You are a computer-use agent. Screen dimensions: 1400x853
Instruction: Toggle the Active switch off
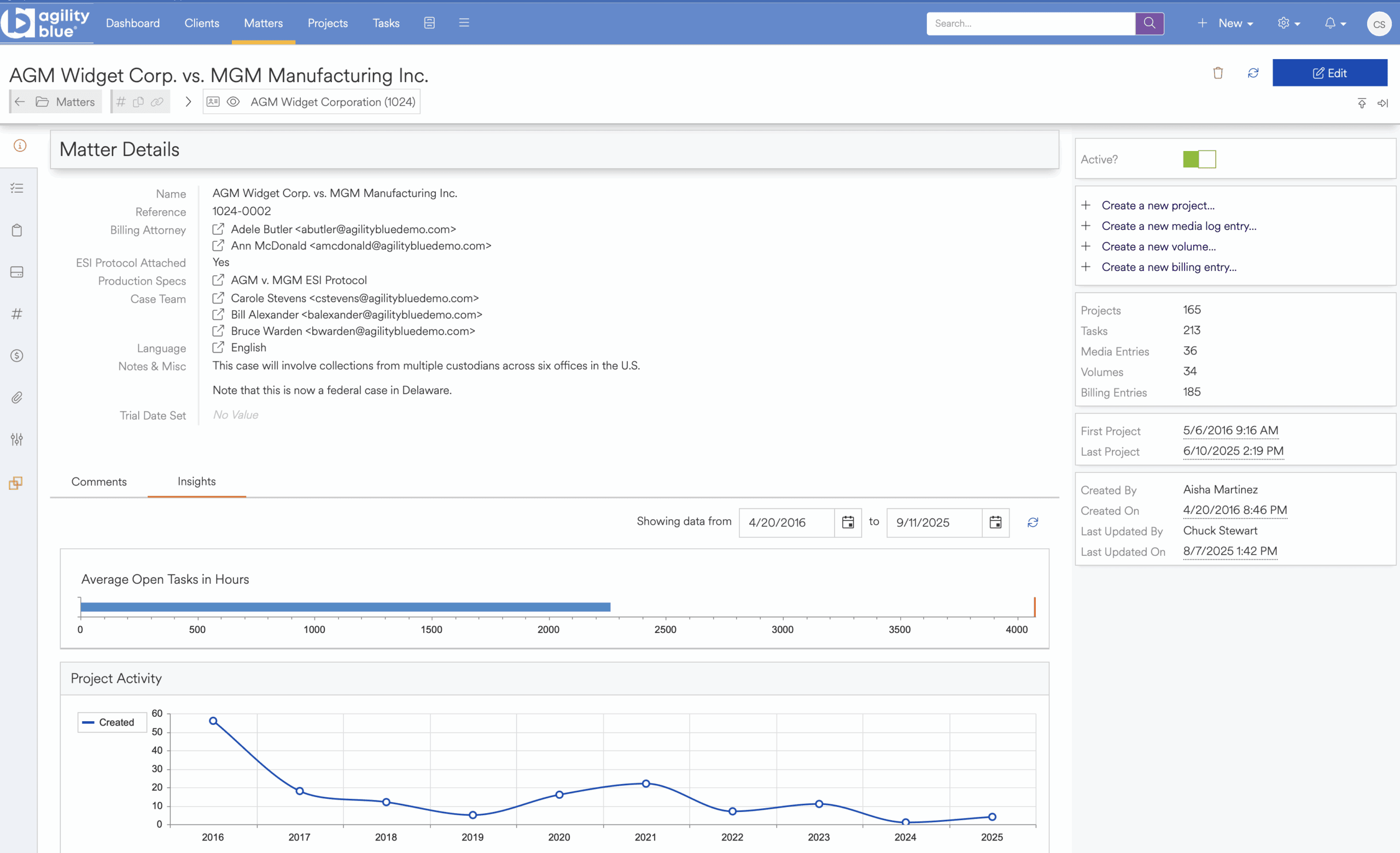(1199, 159)
